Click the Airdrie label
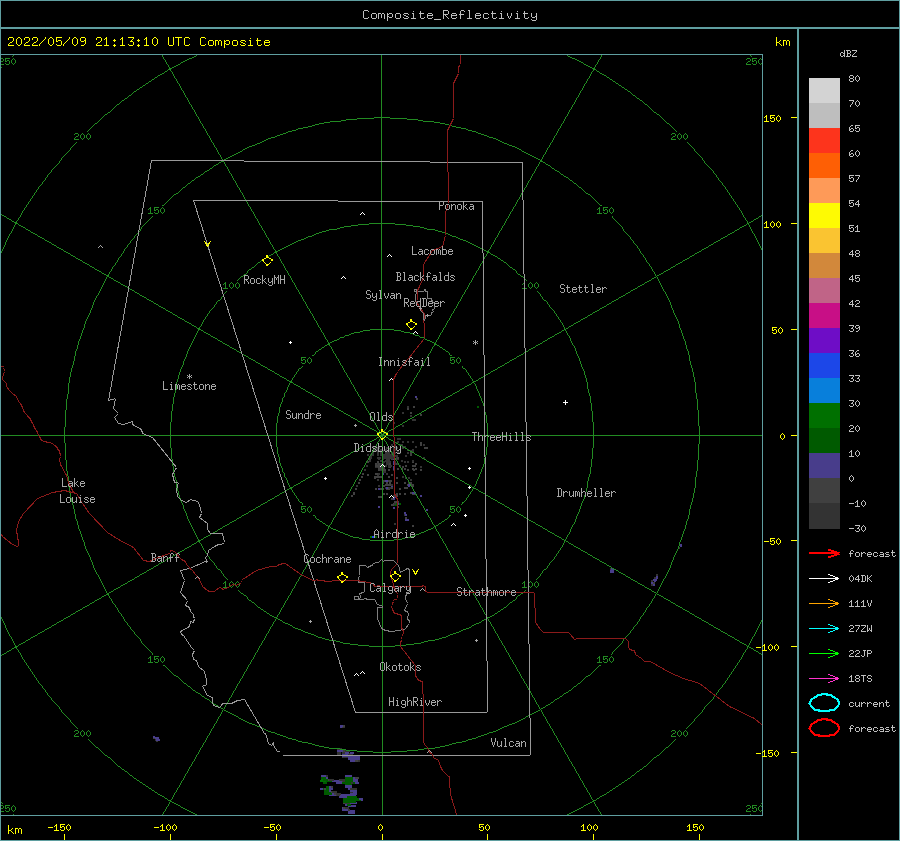Screen dimensions: 900x841 394,534
